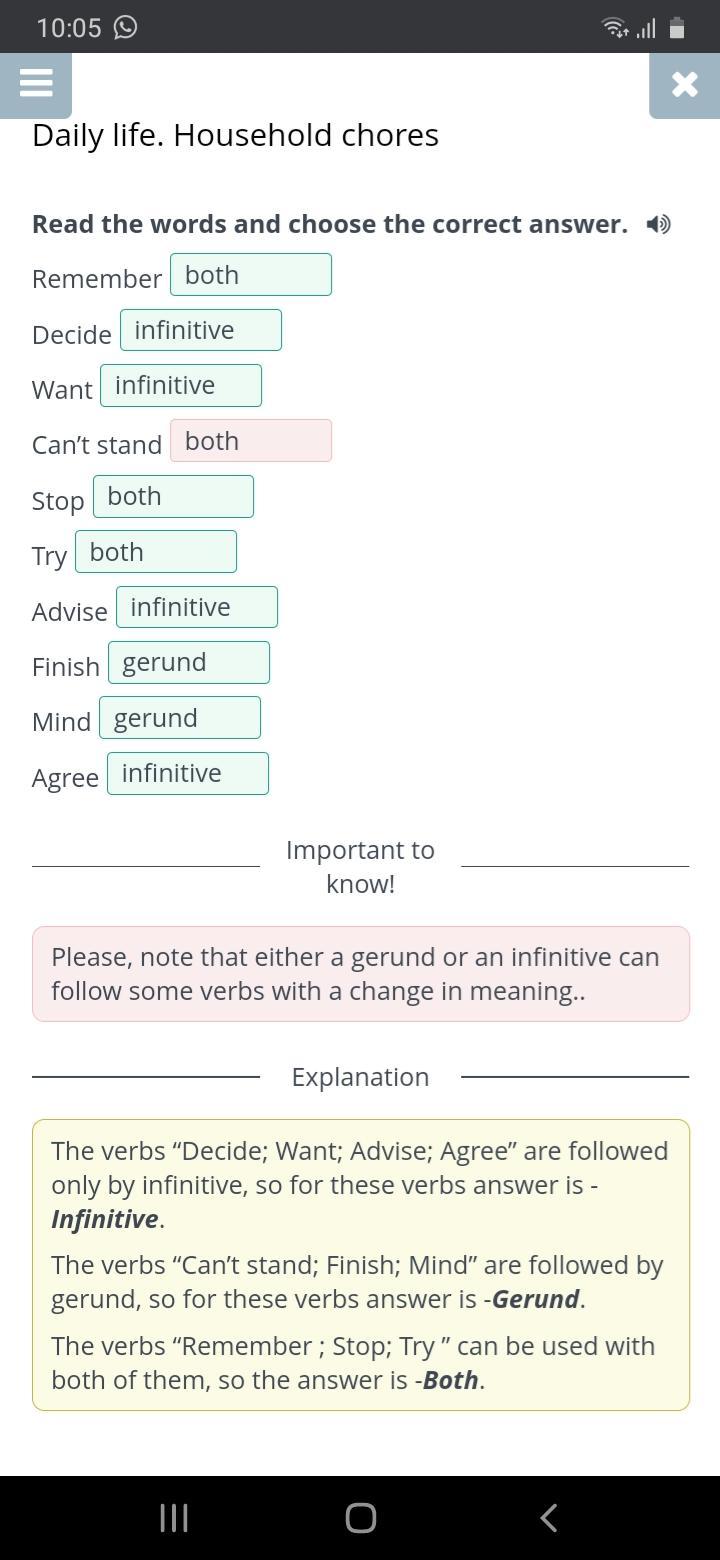Viewport: 720px width, 1560px height.
Task: Open the Advise answer dropdown
Action: point(196,608)
